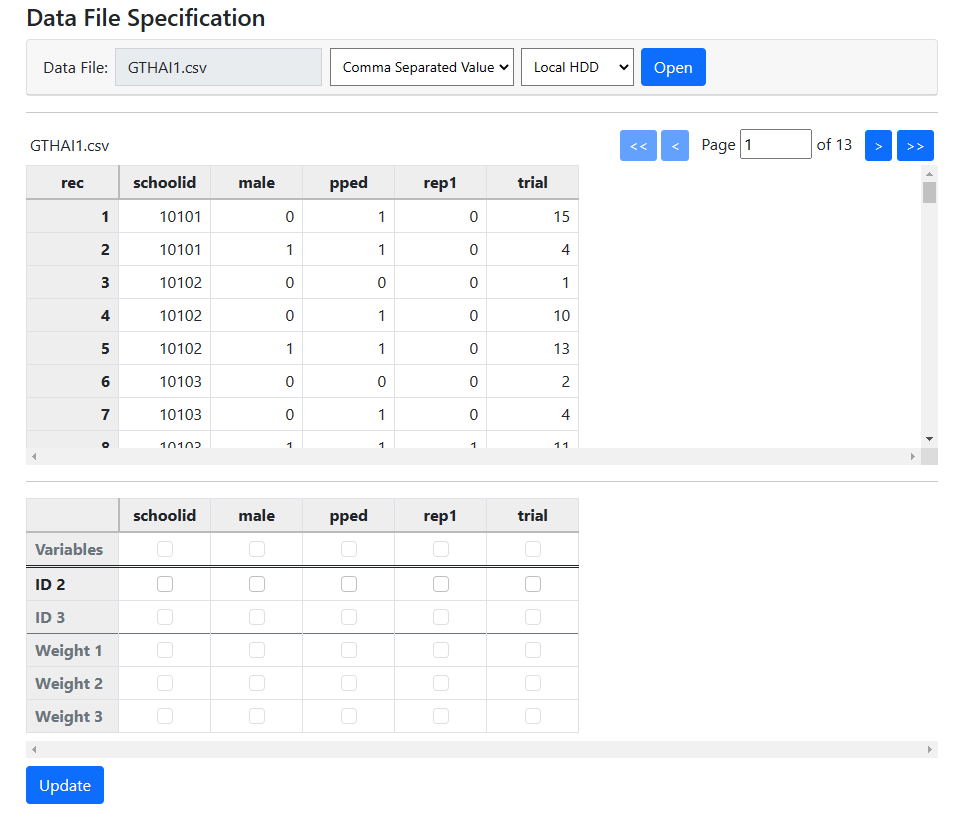Click the Data File name field
Screen dimensions: 971x829
tap(218, 67)
